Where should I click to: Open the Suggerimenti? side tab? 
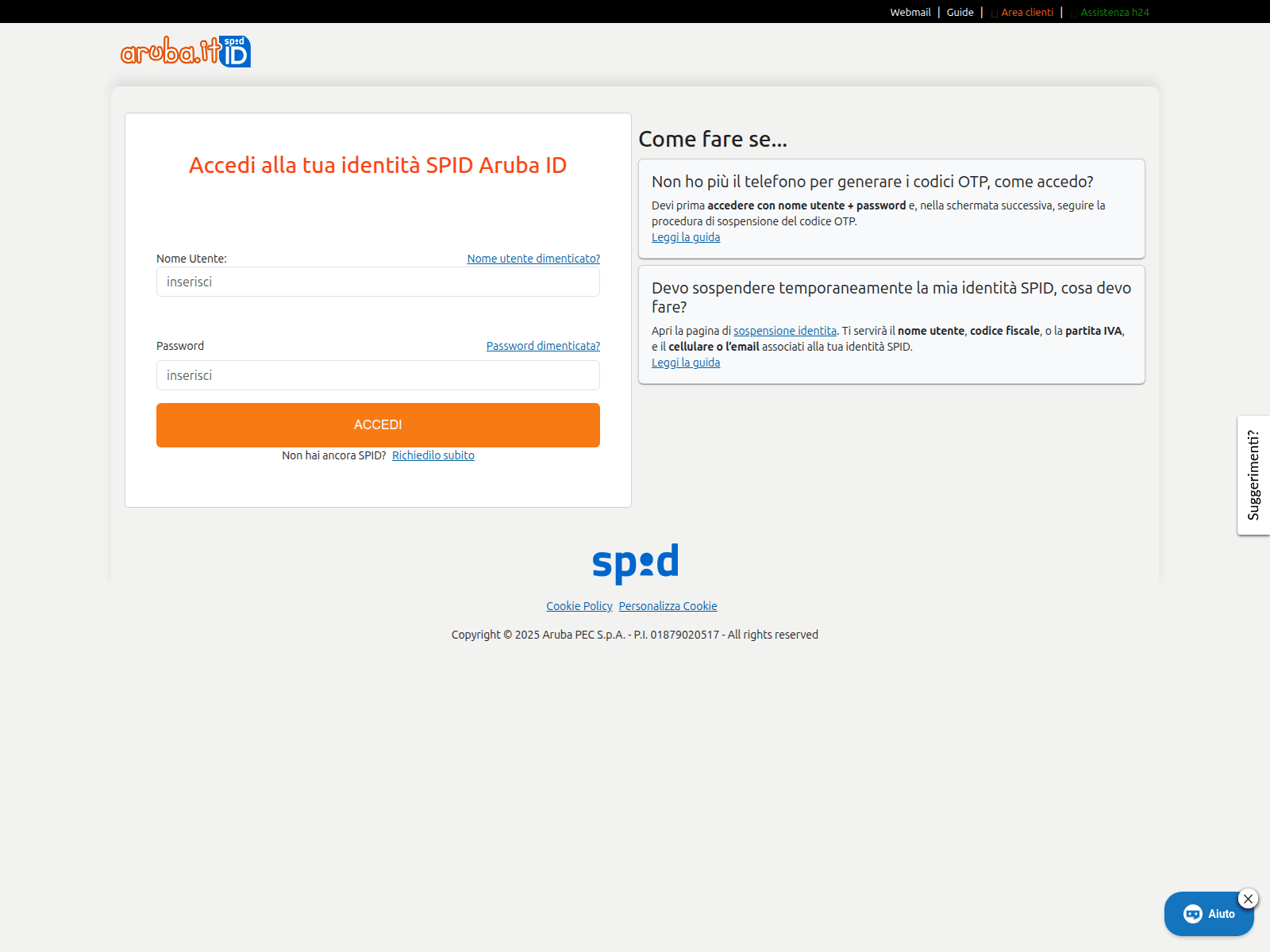click(1253, 475)
